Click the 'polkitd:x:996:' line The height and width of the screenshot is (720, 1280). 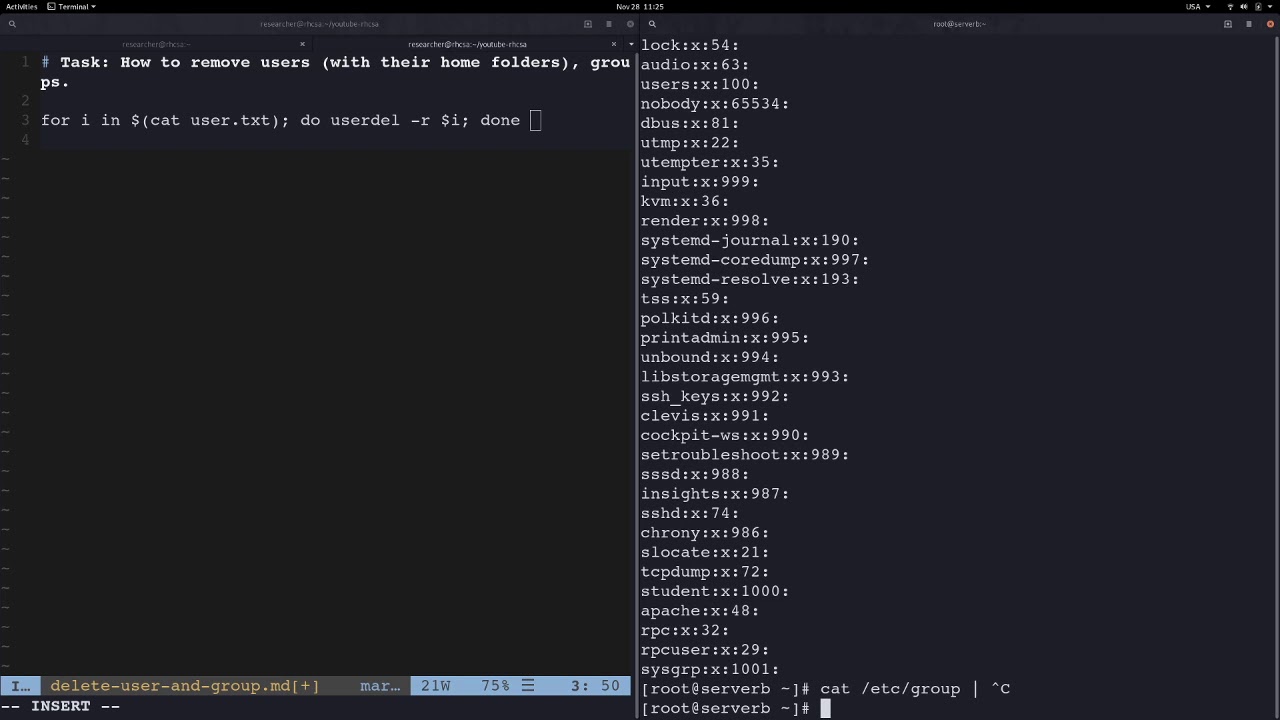click(710, 318)
